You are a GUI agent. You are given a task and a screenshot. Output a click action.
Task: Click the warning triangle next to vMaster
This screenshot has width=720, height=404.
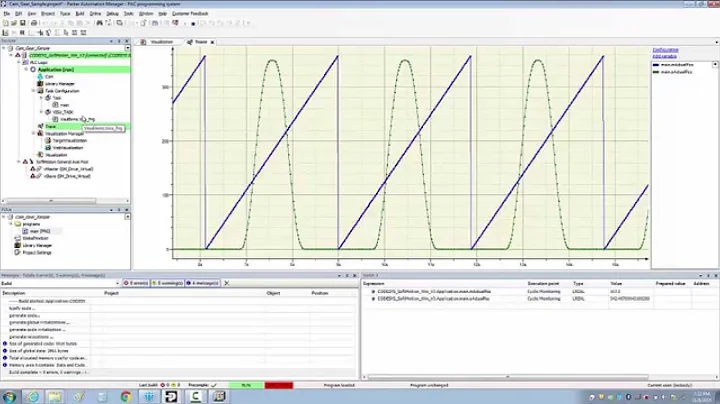[x=33, y=169]
